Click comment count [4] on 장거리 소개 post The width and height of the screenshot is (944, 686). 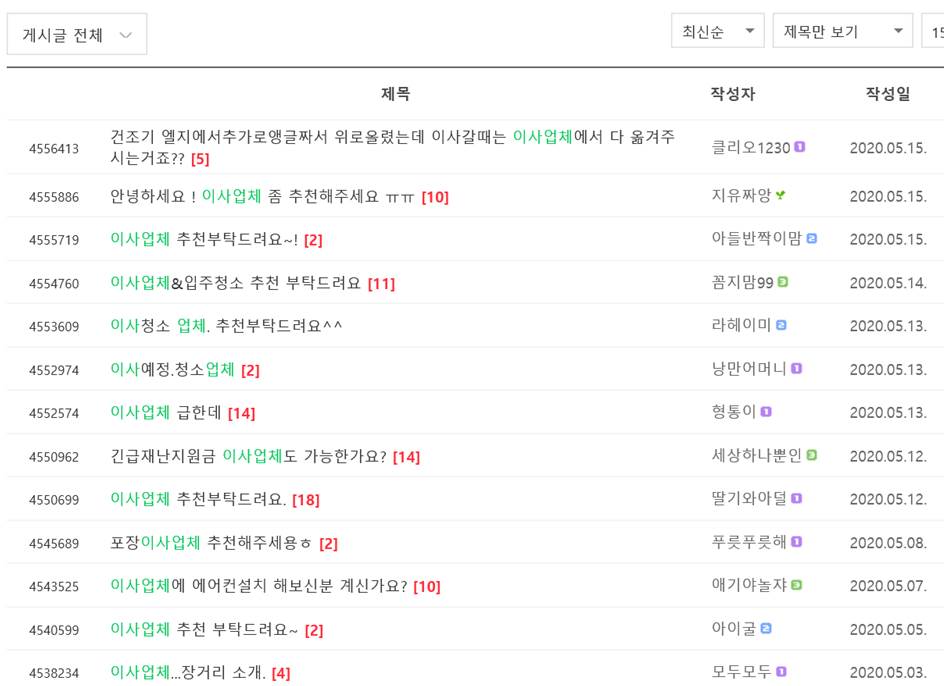click(x=281, y=673)
